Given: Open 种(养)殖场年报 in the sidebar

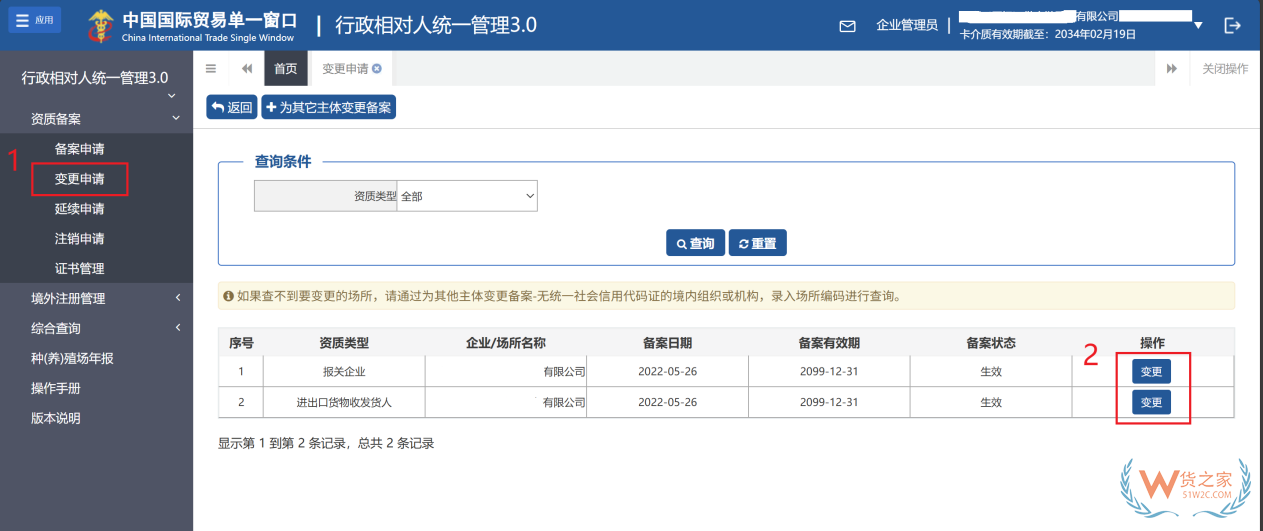Looking at the screenshot, I should (x=72, y=358).
